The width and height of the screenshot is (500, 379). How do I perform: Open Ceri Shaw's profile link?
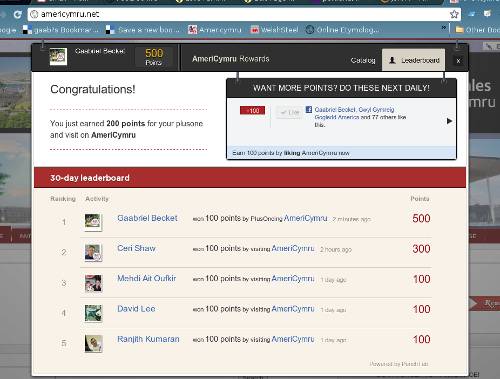[x=136, y=248]
